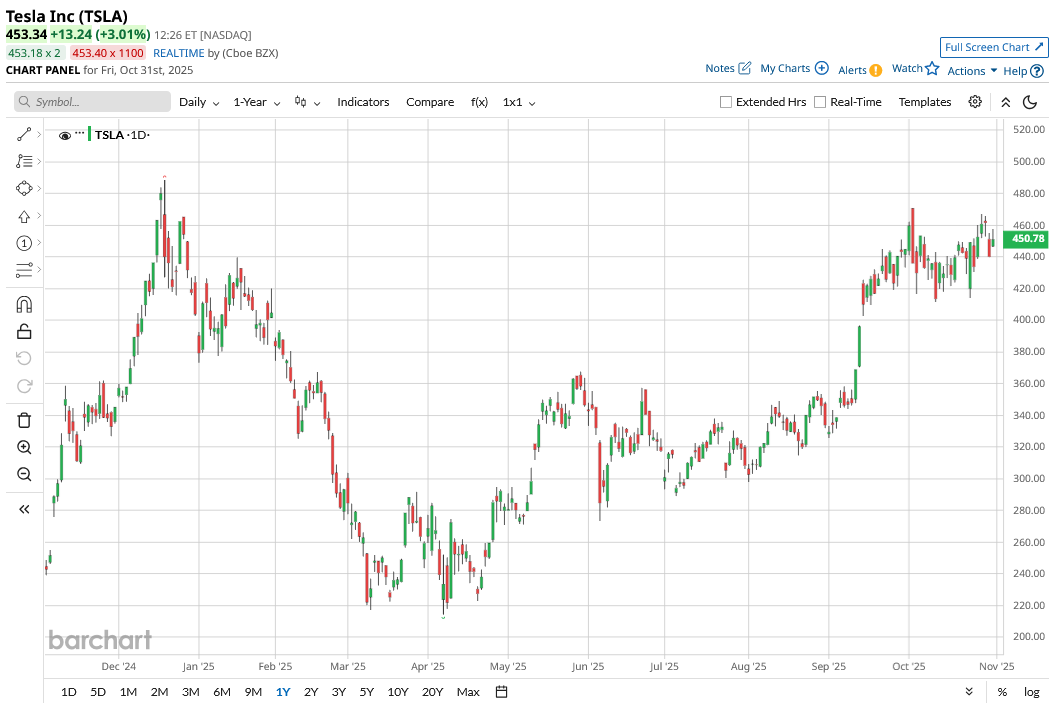Zoom out using the magnifier minus icon
Viewport: 1050px width, 703px height.
24,474
